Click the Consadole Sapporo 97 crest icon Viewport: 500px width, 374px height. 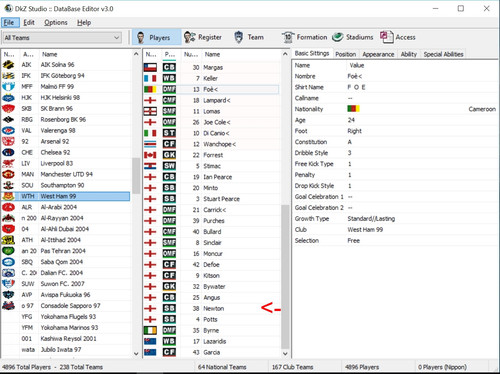pyautogui.click(x=8, y=306)
